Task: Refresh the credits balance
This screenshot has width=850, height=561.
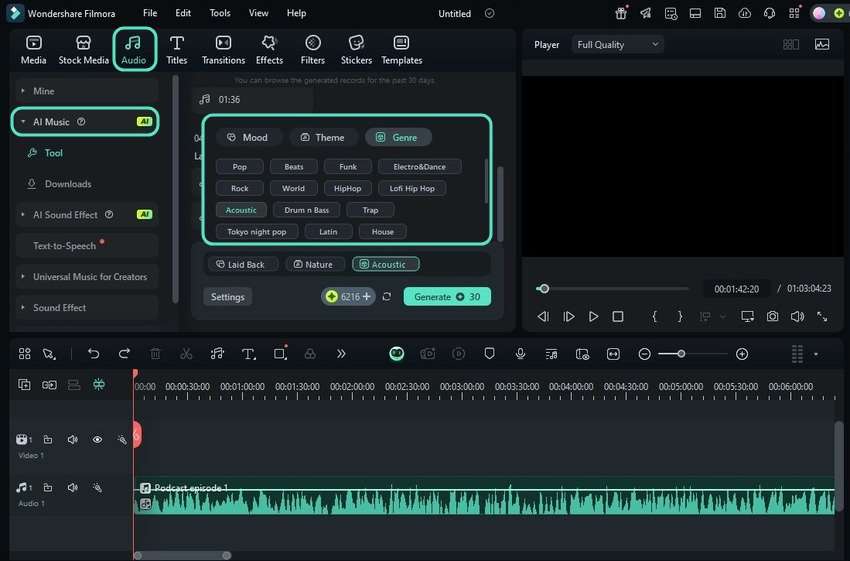Action: 387,296
